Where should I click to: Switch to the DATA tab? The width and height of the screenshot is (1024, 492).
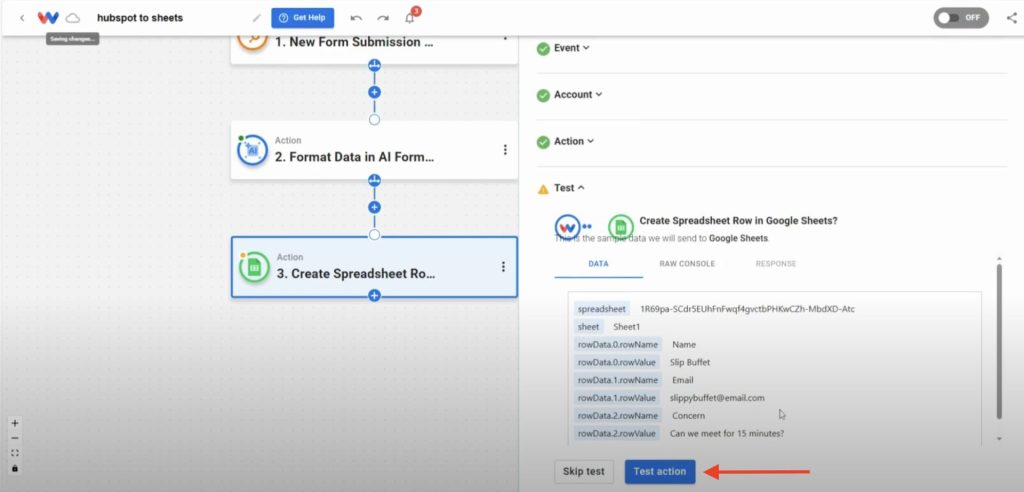coord(599,264)
